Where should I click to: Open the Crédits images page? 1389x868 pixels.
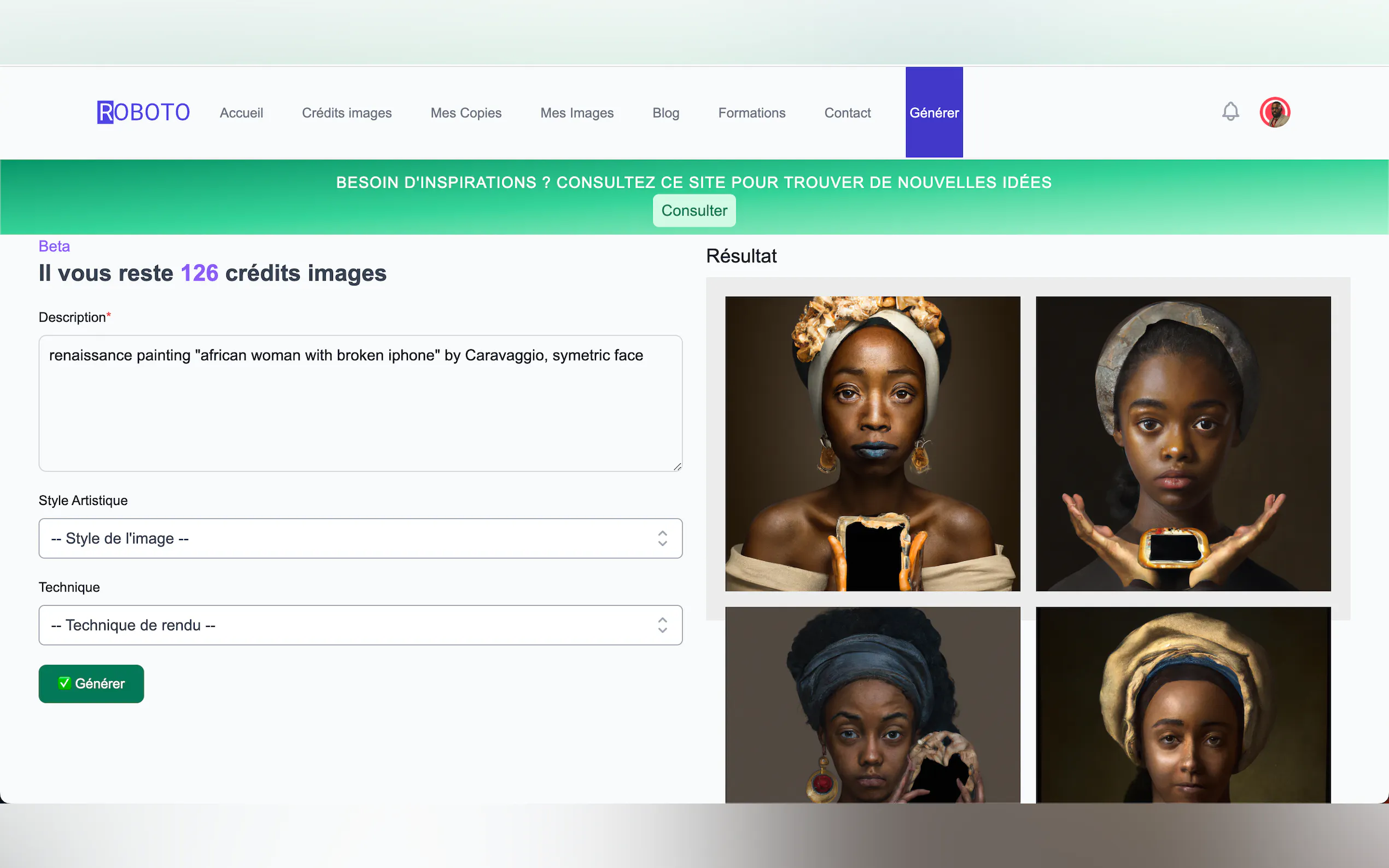[346, 113]
